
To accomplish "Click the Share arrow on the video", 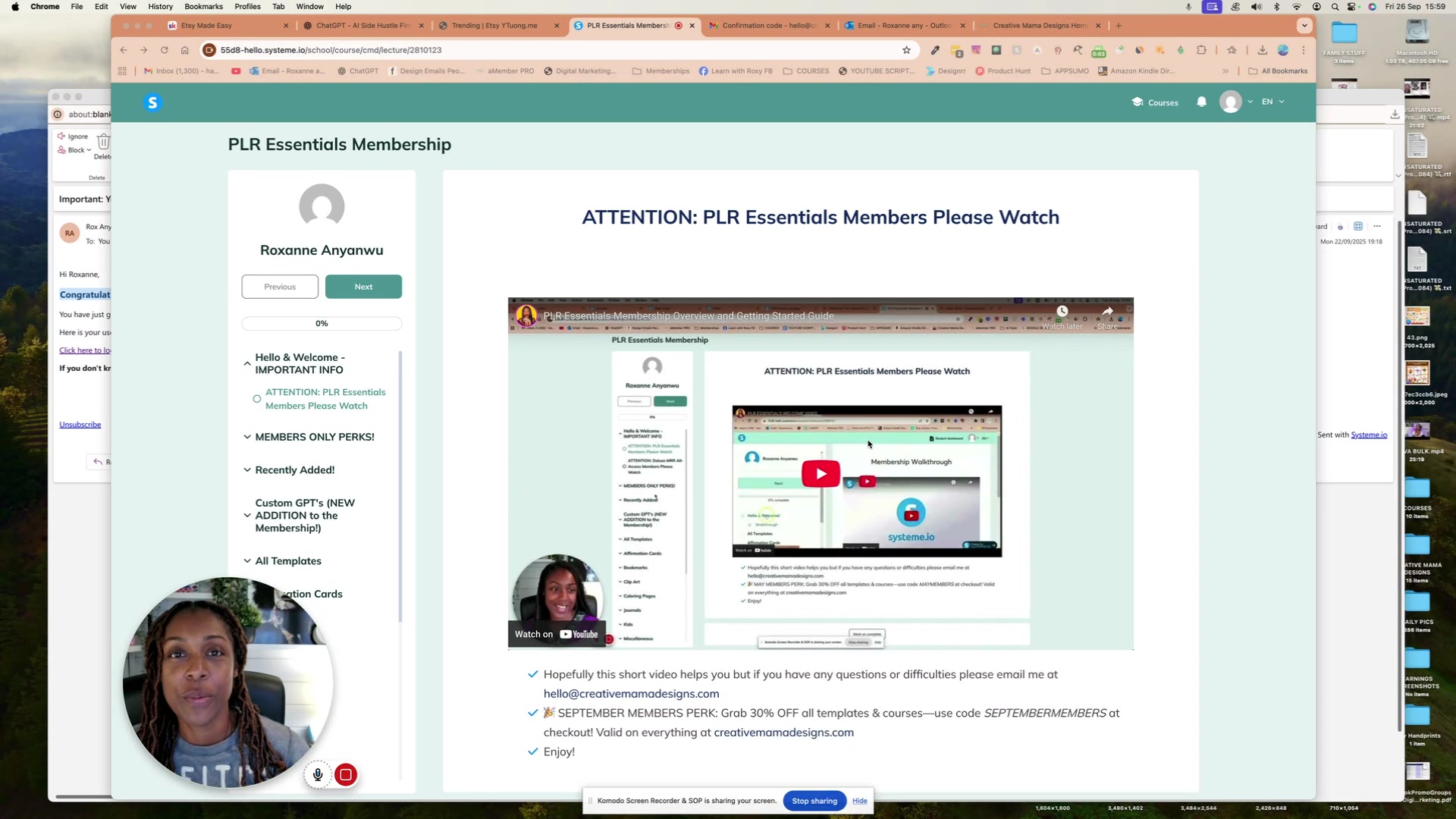I will coord(1107,317).
